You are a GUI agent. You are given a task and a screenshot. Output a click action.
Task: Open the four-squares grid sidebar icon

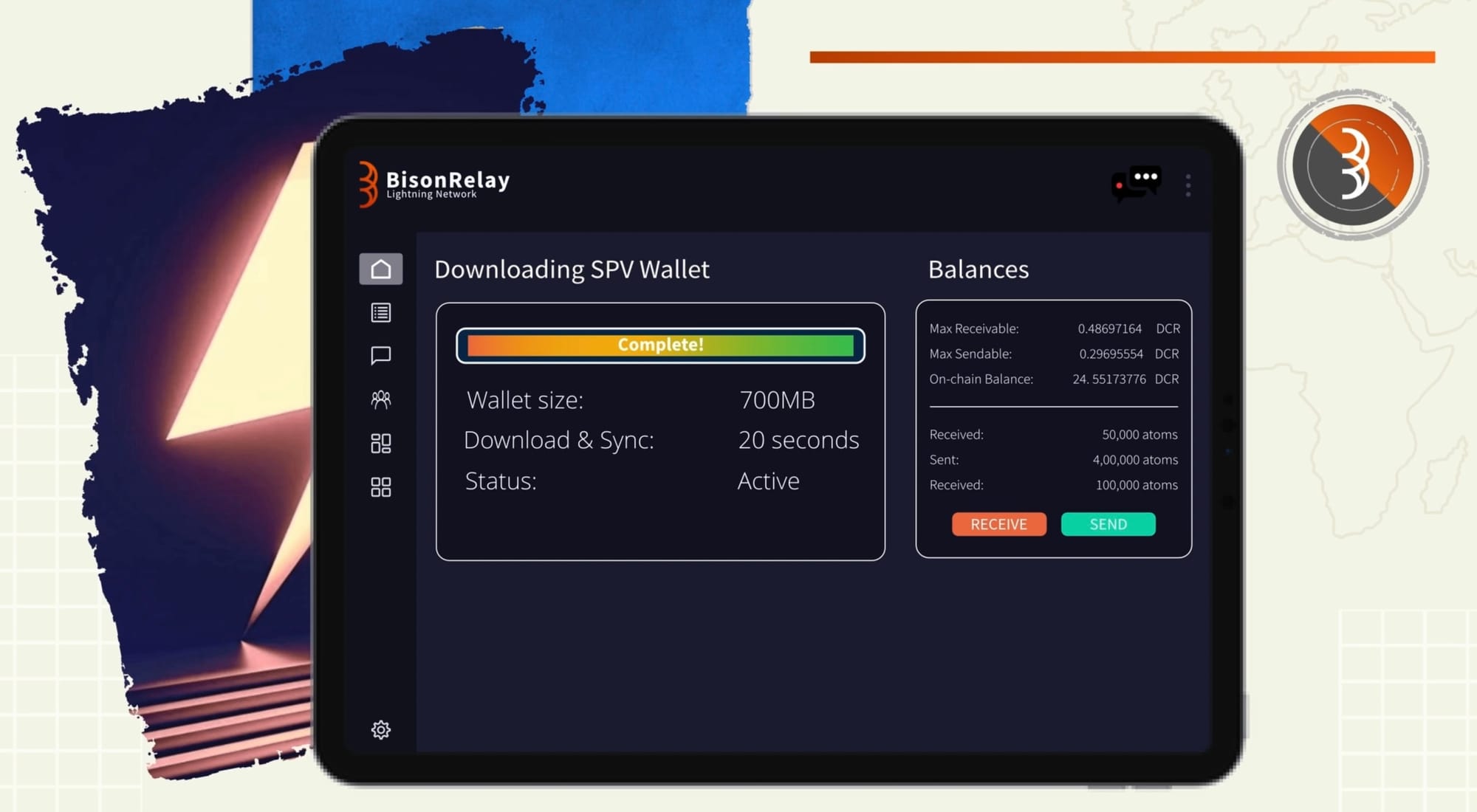point(380,486)
